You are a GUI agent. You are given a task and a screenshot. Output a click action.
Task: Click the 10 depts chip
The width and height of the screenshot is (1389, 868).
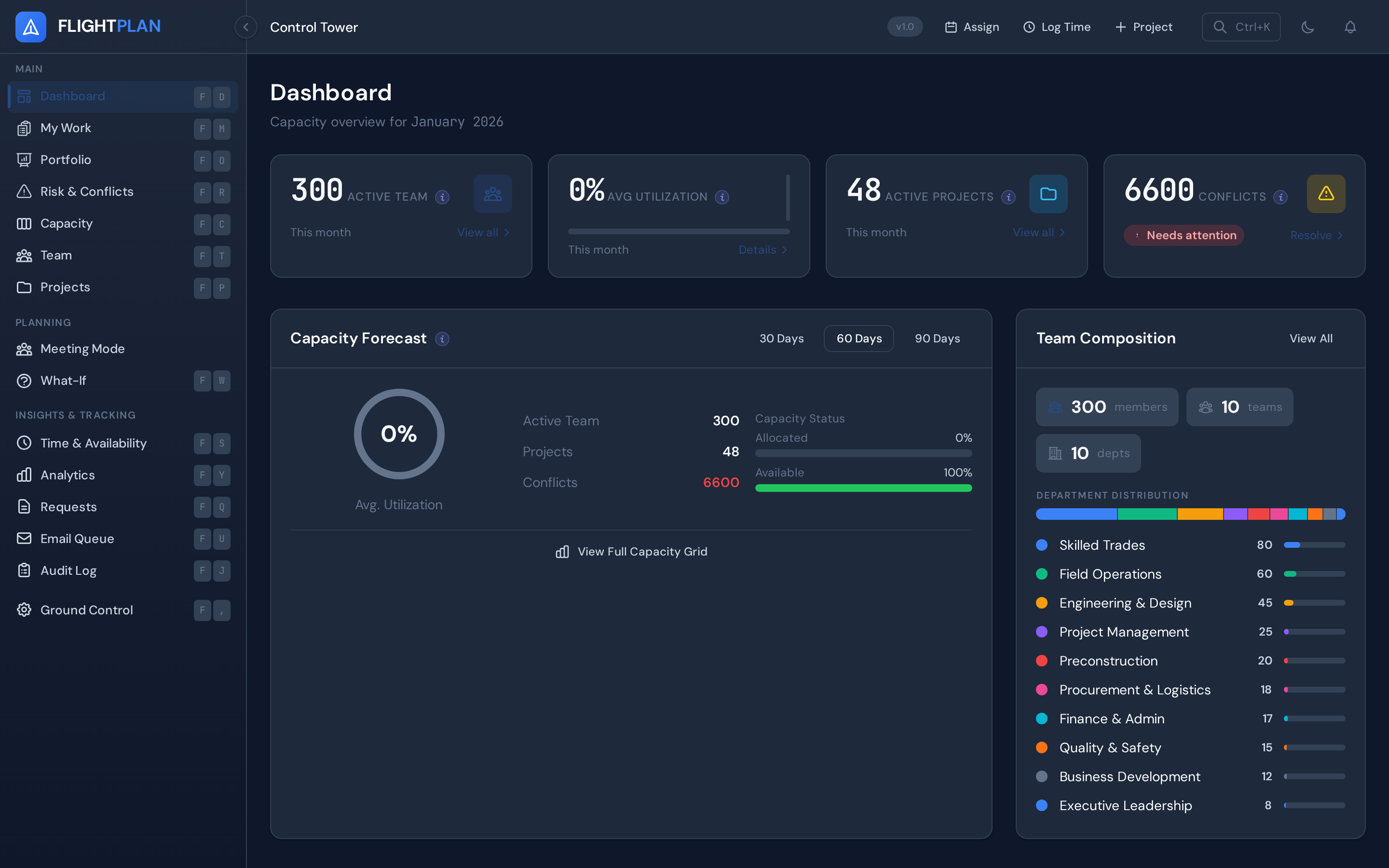(x=1088, y=453)
